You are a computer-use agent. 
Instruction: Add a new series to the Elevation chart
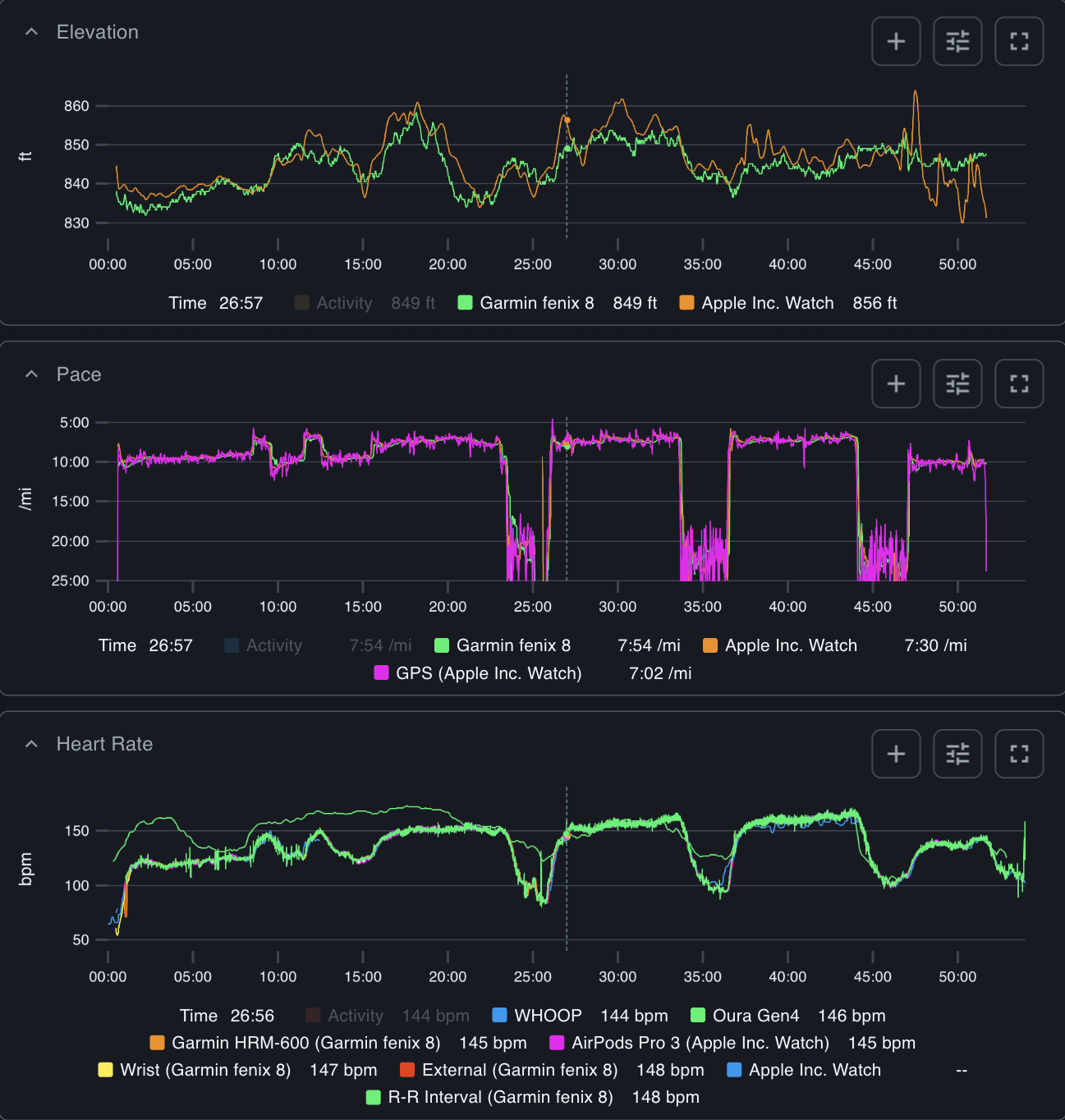pos(896,41)
